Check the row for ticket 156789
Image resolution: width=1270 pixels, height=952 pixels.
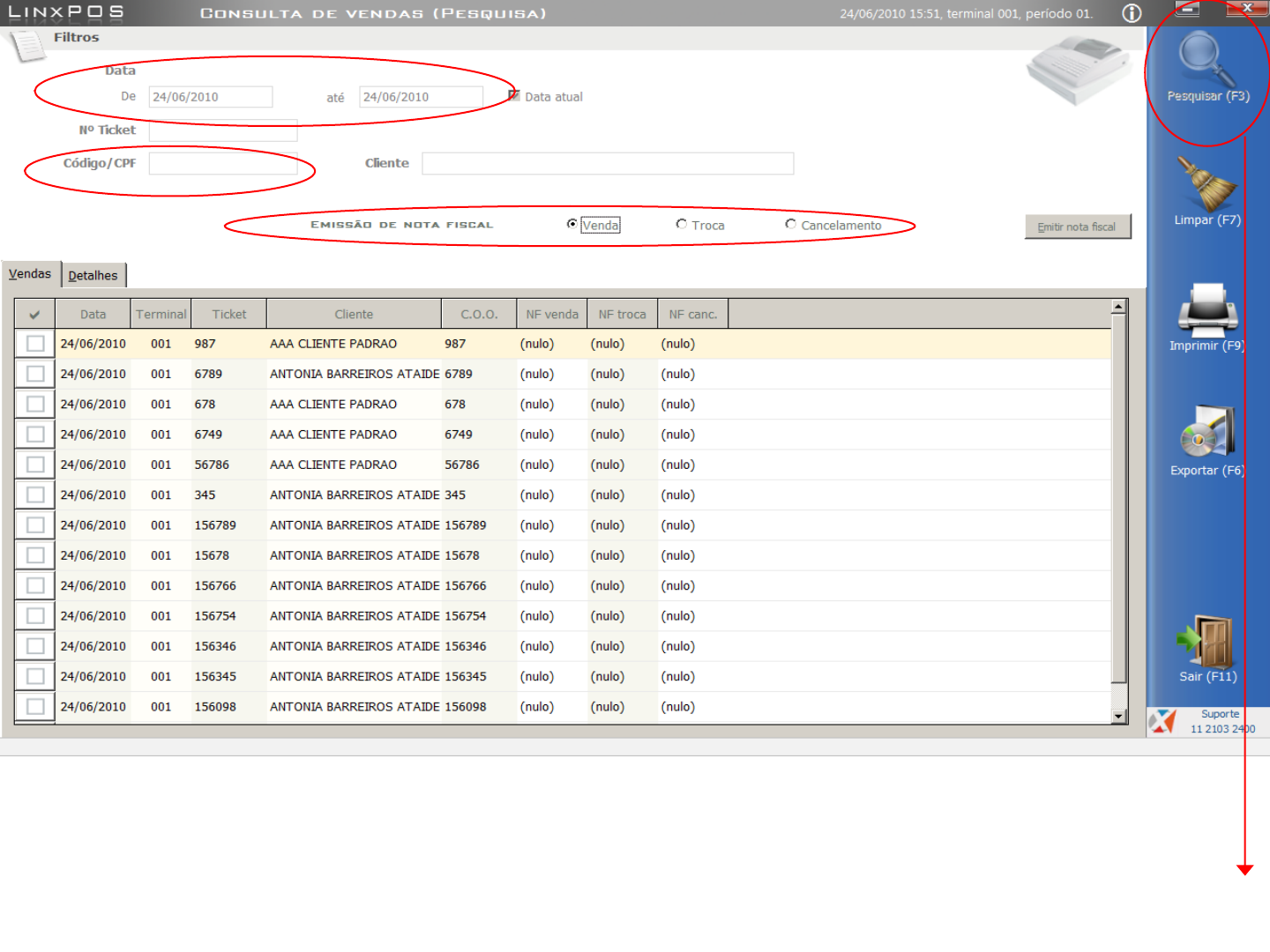(35, 525)
